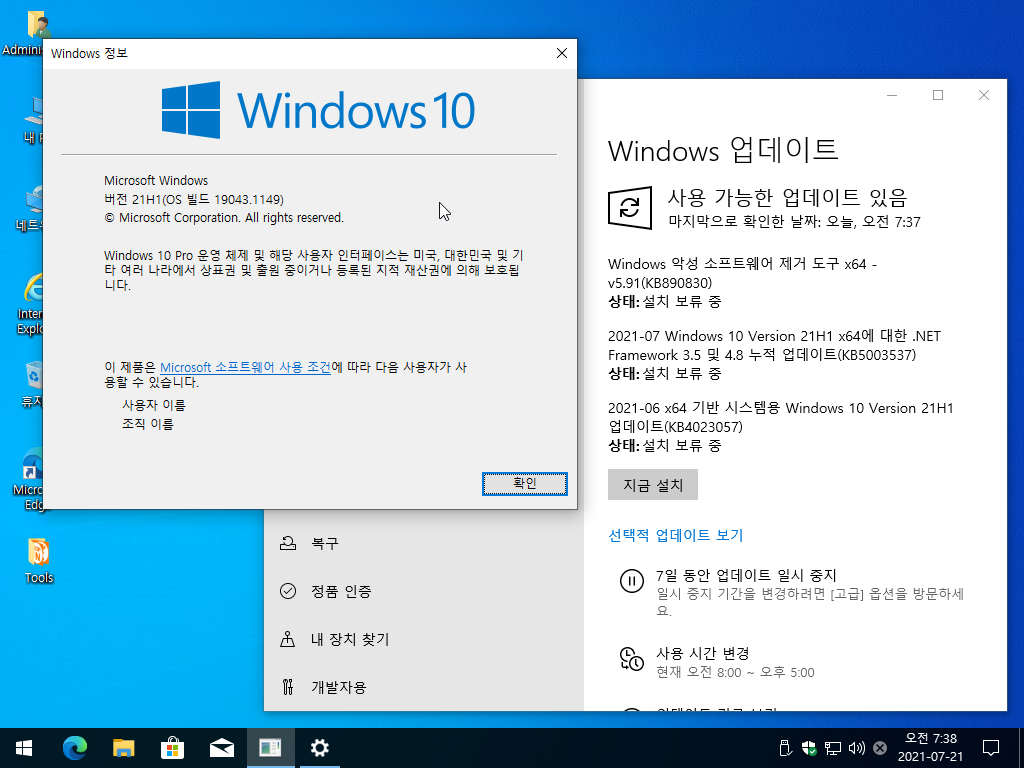Viewport: 1024px width, 768px height.
Task: Select the Recycle Bin desktop icon
Action: (x=31, y=385)
